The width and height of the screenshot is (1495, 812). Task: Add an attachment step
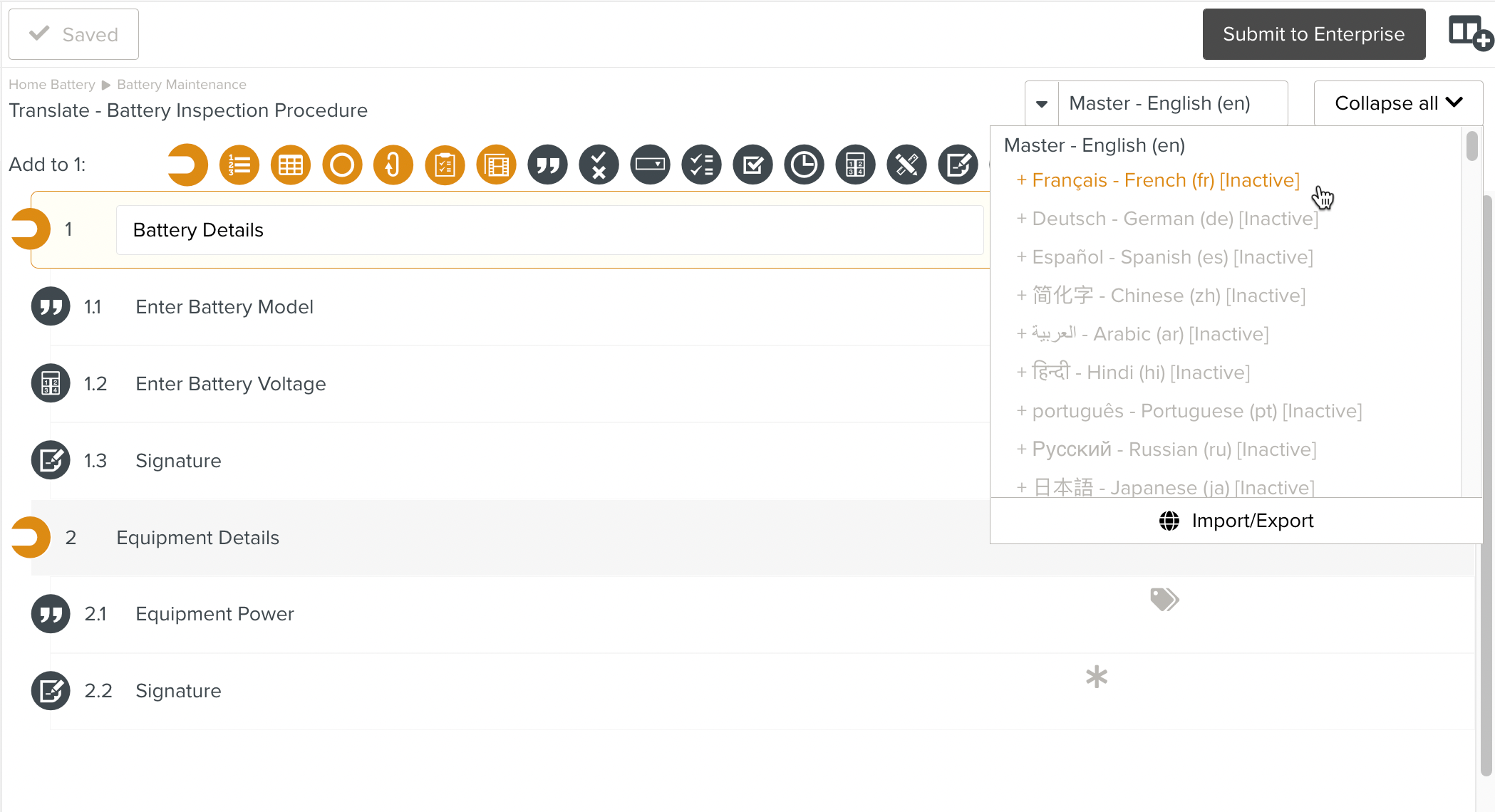(393, 165)
